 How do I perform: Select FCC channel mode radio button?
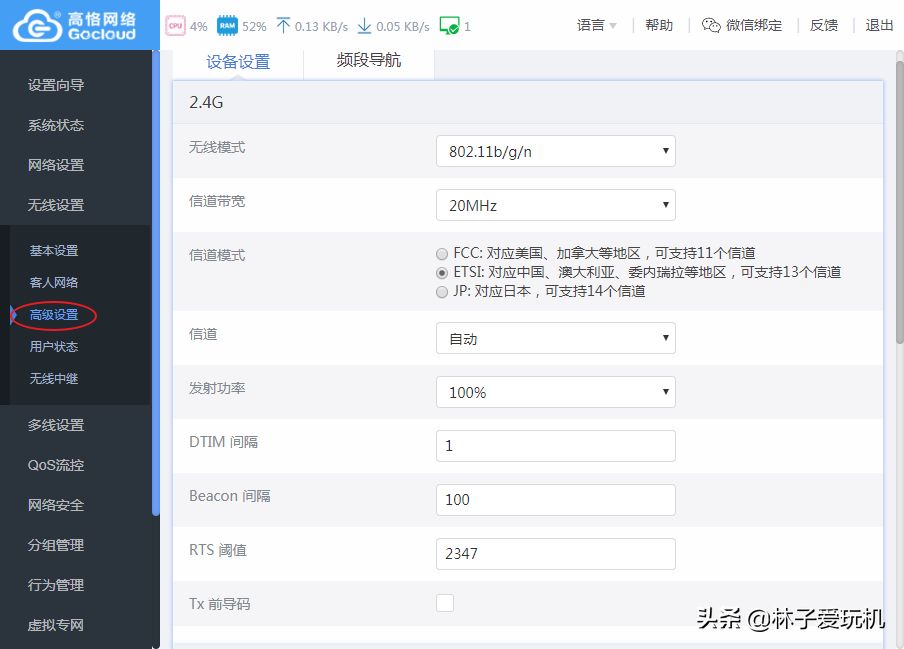click(442, 254)
